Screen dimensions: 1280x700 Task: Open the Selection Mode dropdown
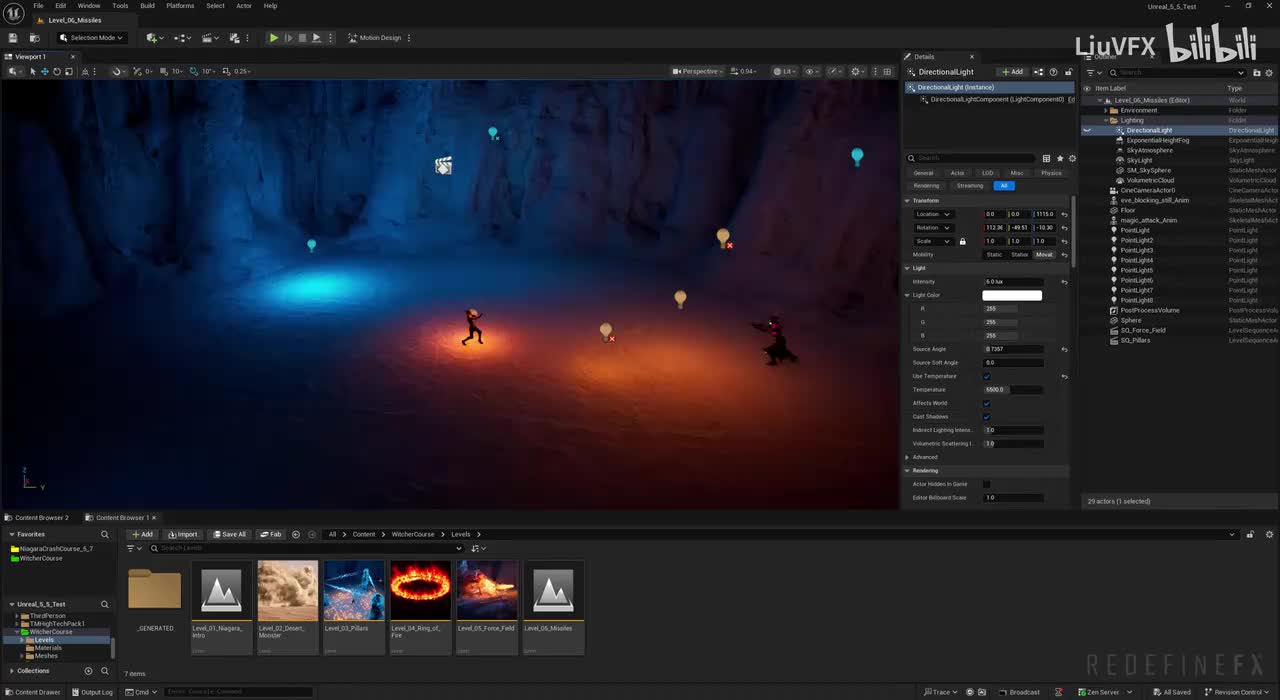pos(92,38)
